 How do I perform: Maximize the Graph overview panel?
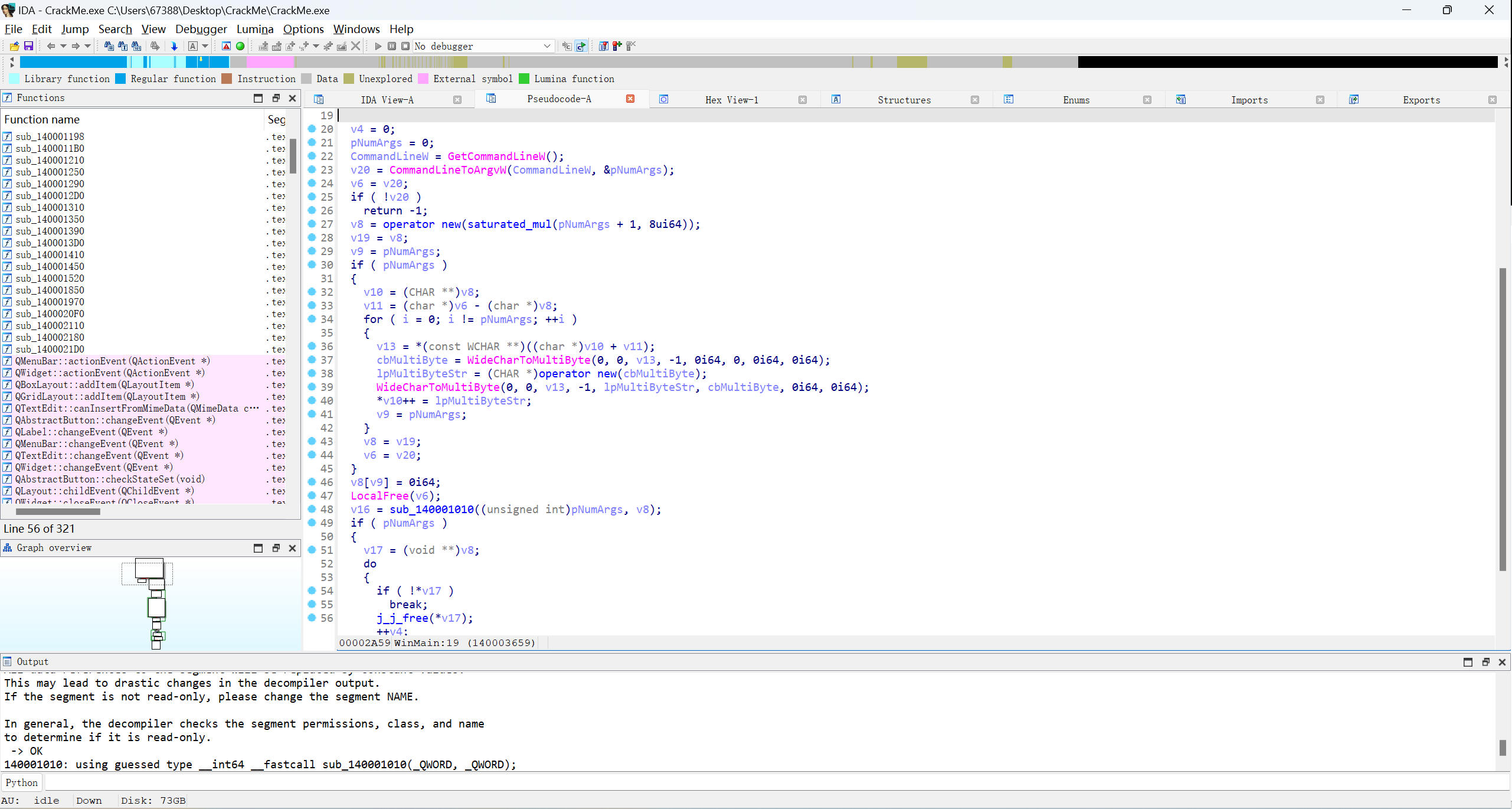point(258,548)
